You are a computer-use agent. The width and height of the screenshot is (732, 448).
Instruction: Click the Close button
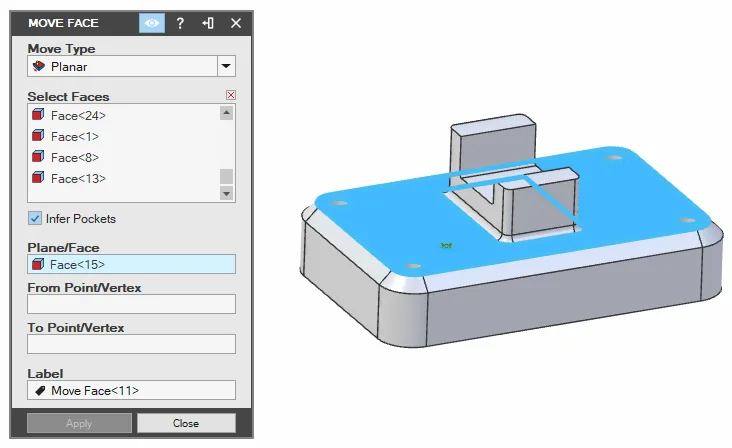click(186, 423)
